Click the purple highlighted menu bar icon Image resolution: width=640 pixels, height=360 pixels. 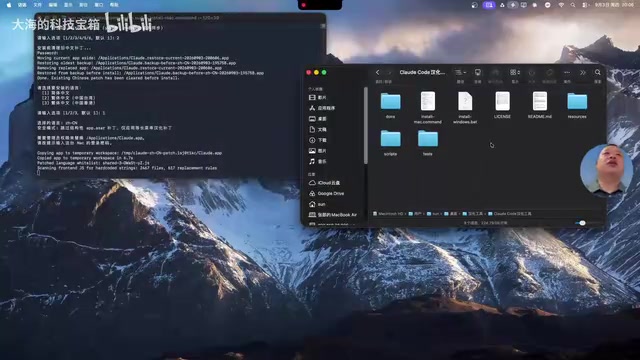click(489, 5)
